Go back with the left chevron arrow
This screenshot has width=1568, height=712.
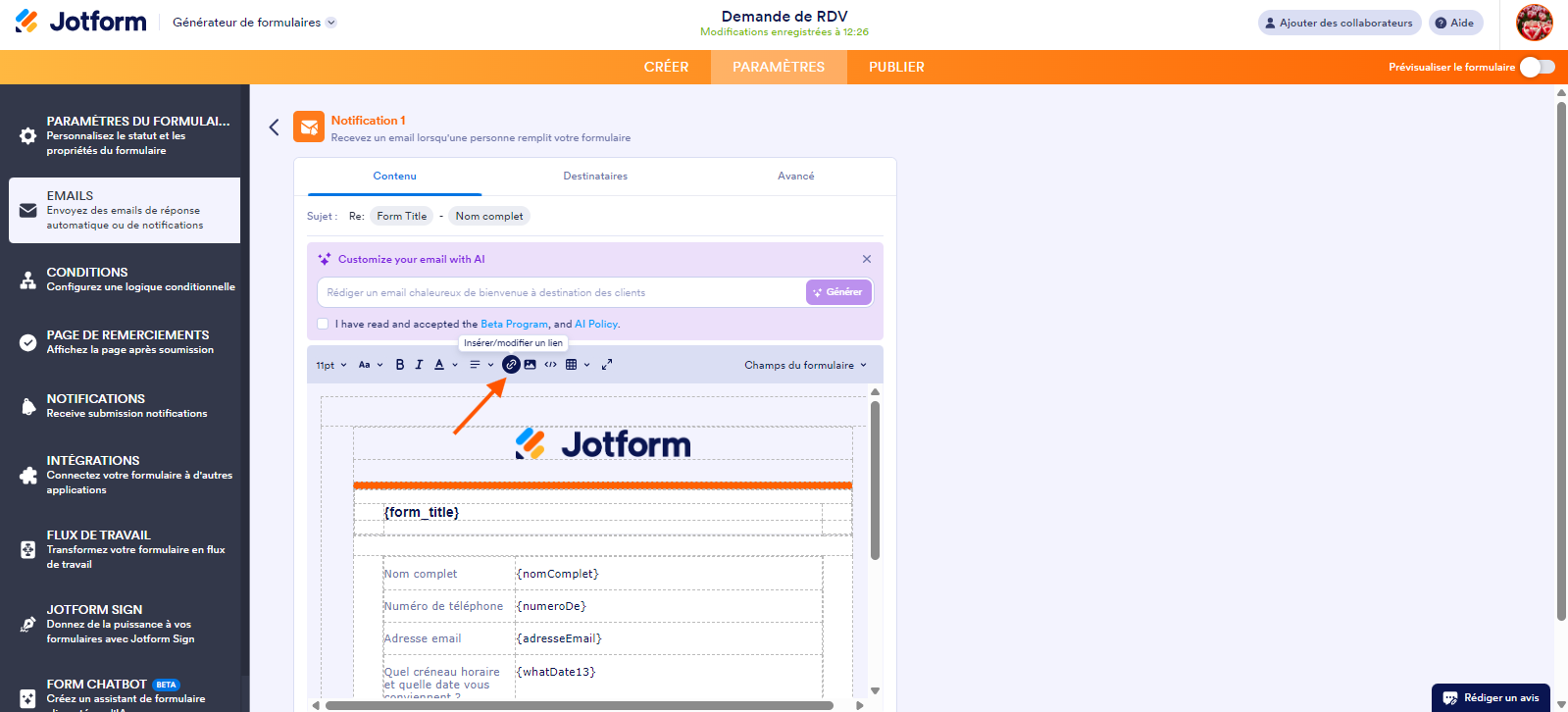(x=275, y=127)
